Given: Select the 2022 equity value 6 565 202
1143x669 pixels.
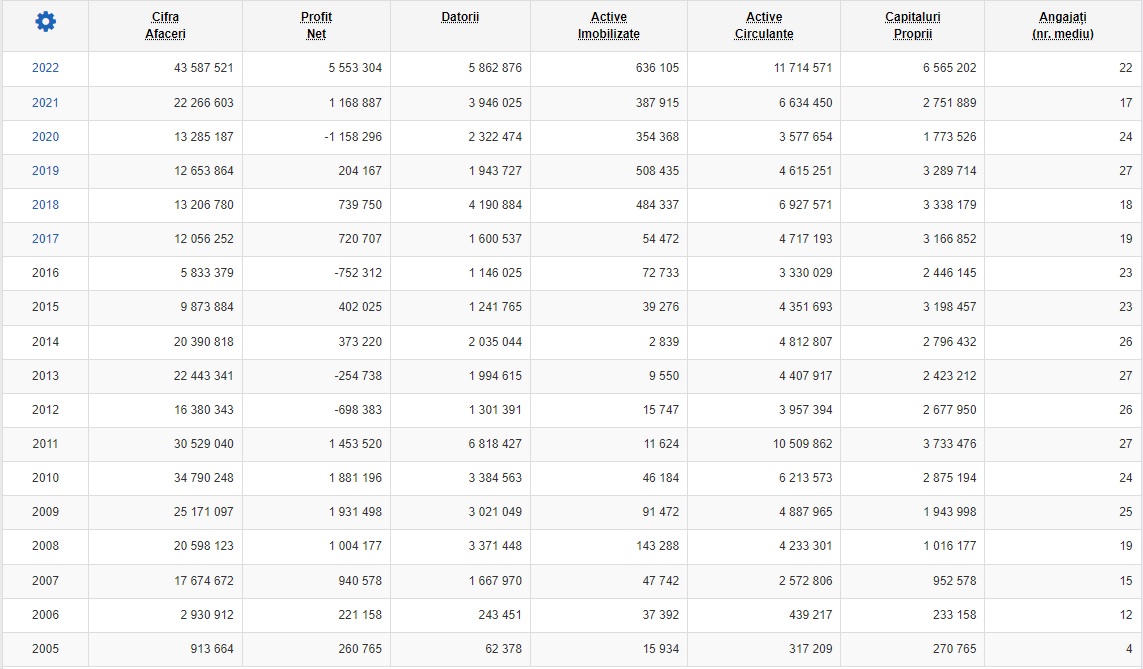Looking at the screenshot, I should [949, 68].
